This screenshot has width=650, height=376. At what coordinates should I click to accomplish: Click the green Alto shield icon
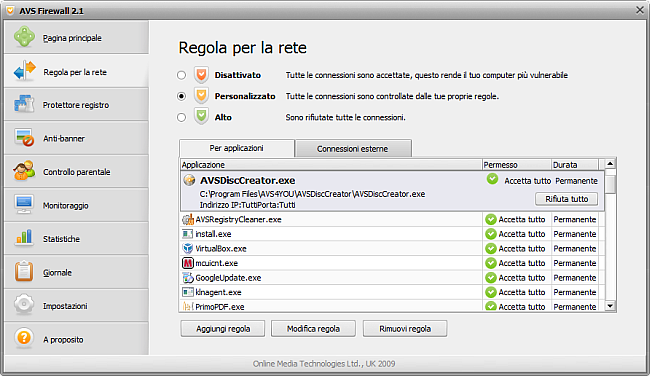201,116
